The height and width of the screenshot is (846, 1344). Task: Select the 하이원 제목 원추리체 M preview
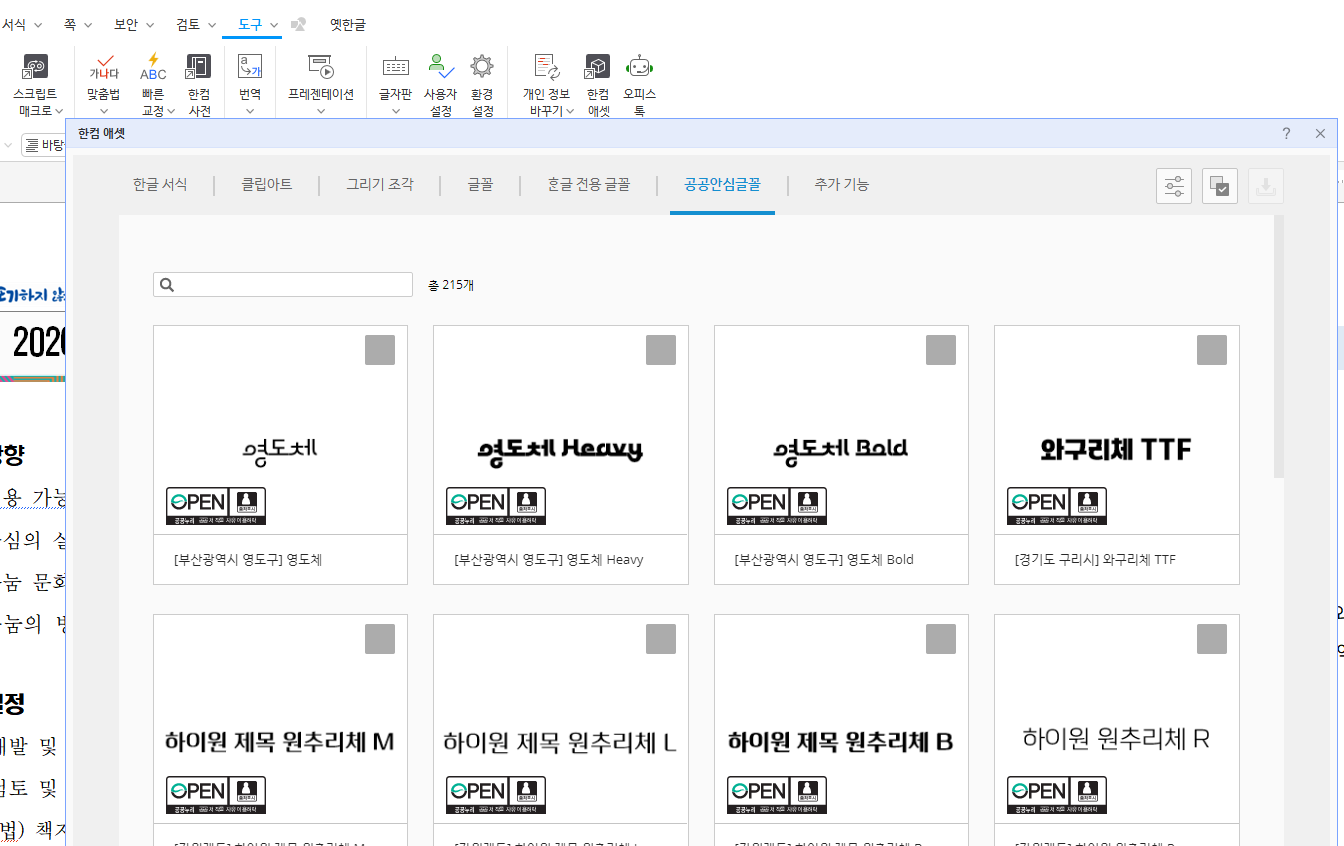pos(280,741)
